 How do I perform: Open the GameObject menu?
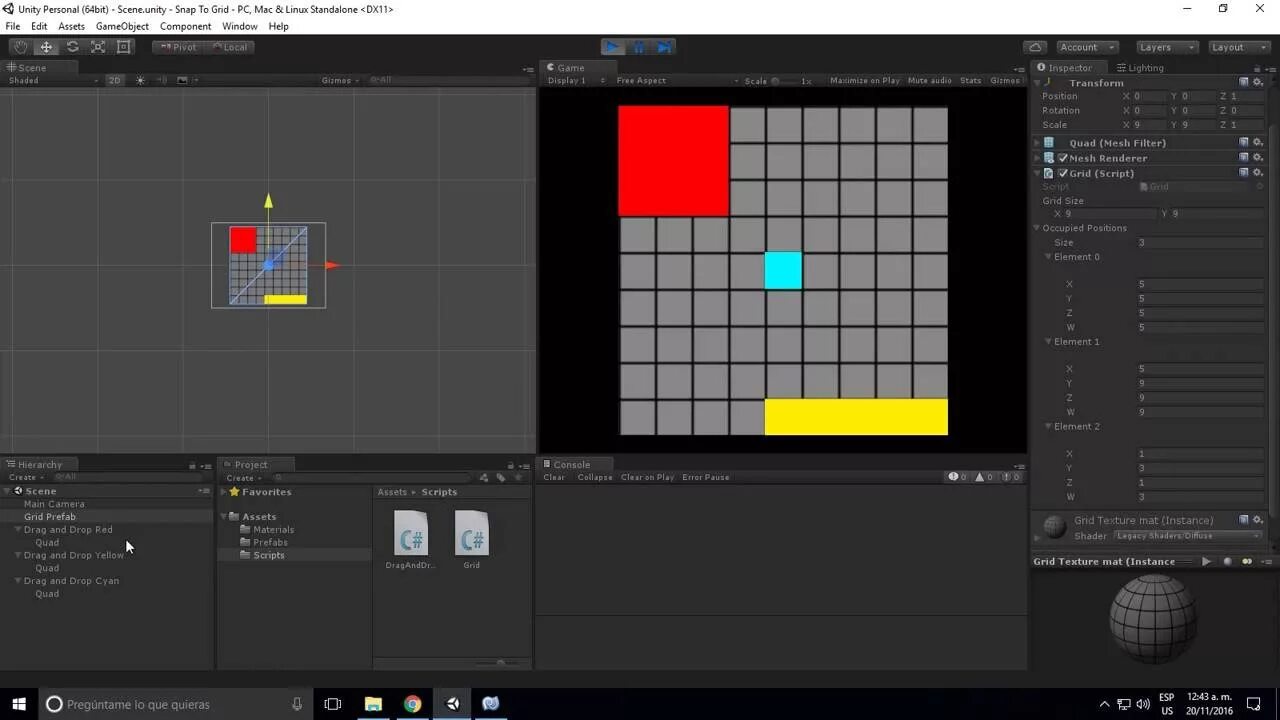[122, 26]
